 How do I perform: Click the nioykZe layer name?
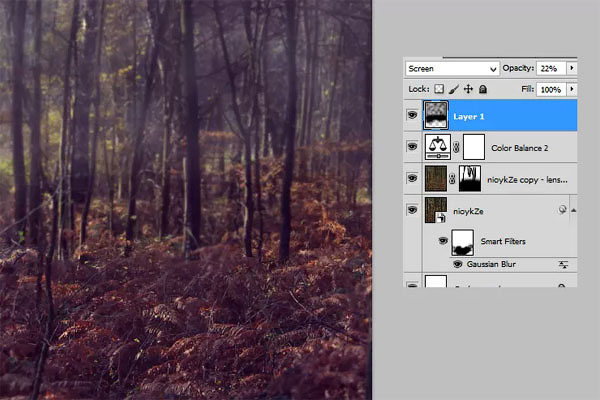(x=468, y=212)
